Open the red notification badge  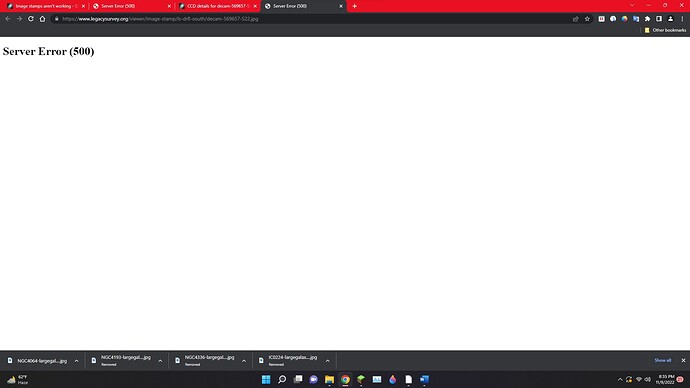680,379
